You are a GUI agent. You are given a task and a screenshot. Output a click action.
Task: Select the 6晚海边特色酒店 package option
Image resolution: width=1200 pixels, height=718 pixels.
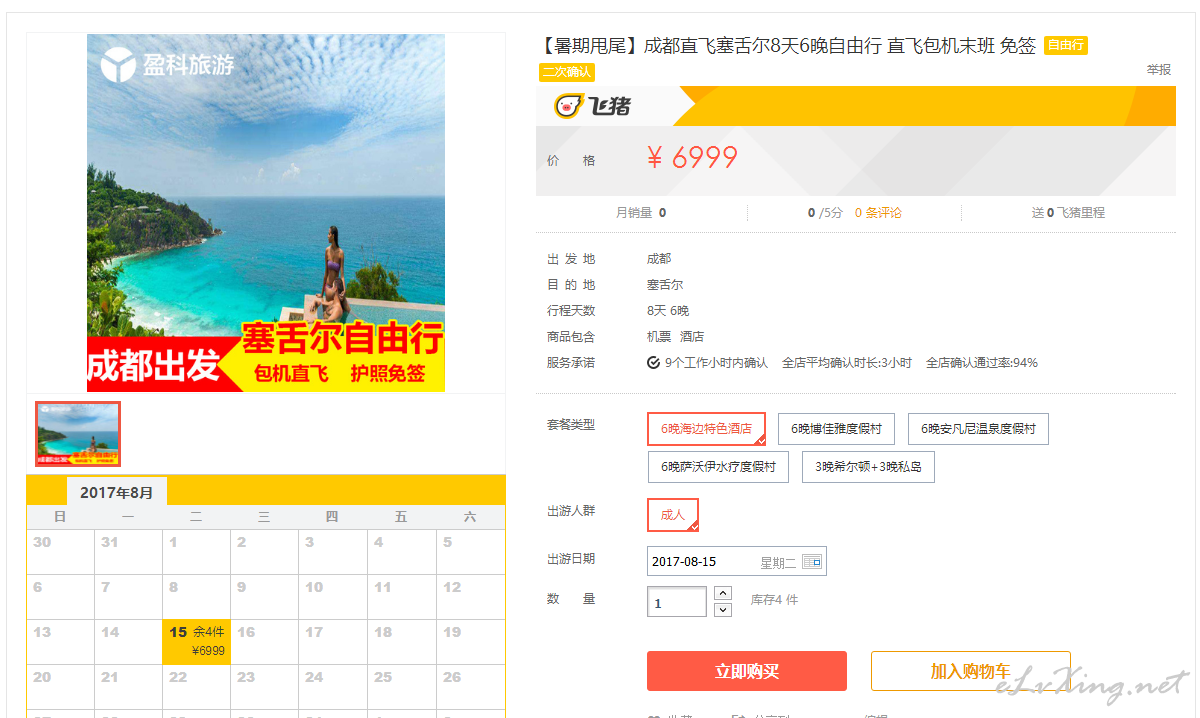point(706,428)
